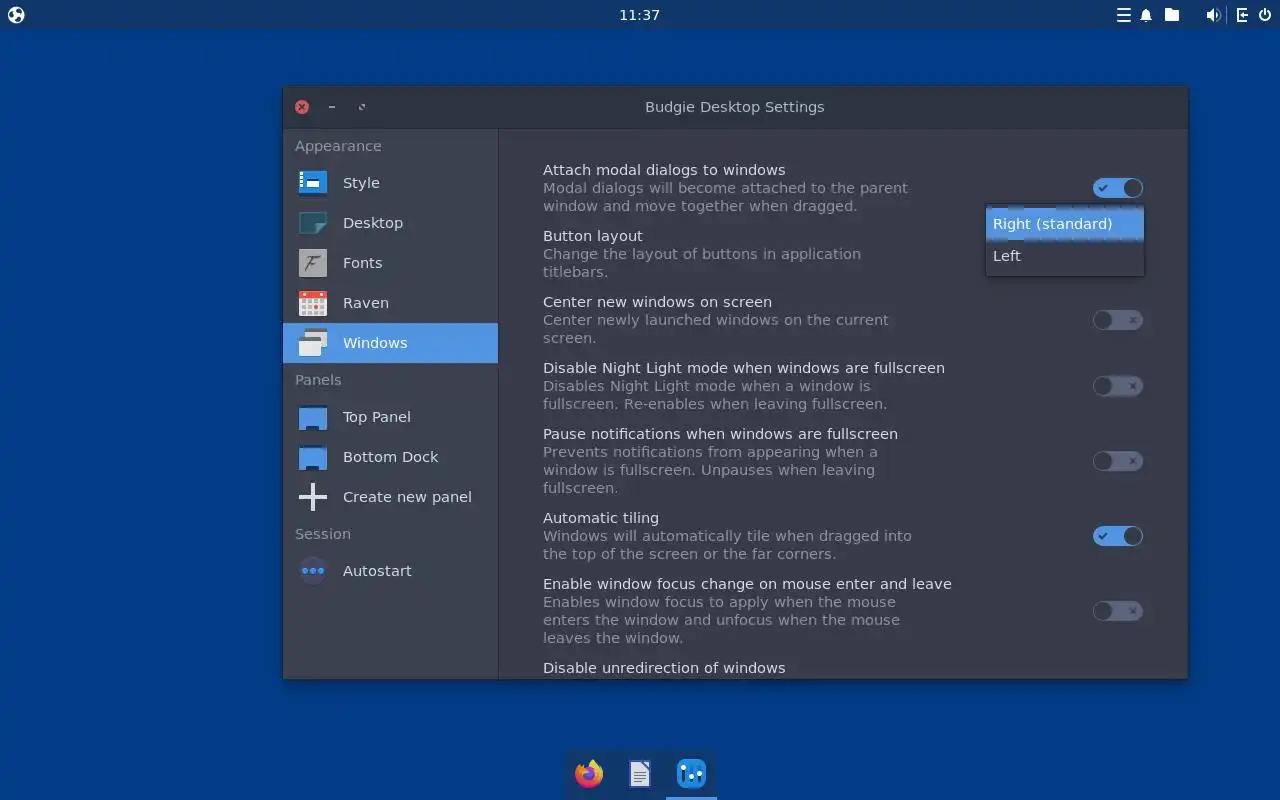Open the Style settings icon
The height and width of the screenshot is (800, 1280).
click(x=313, y=183)
